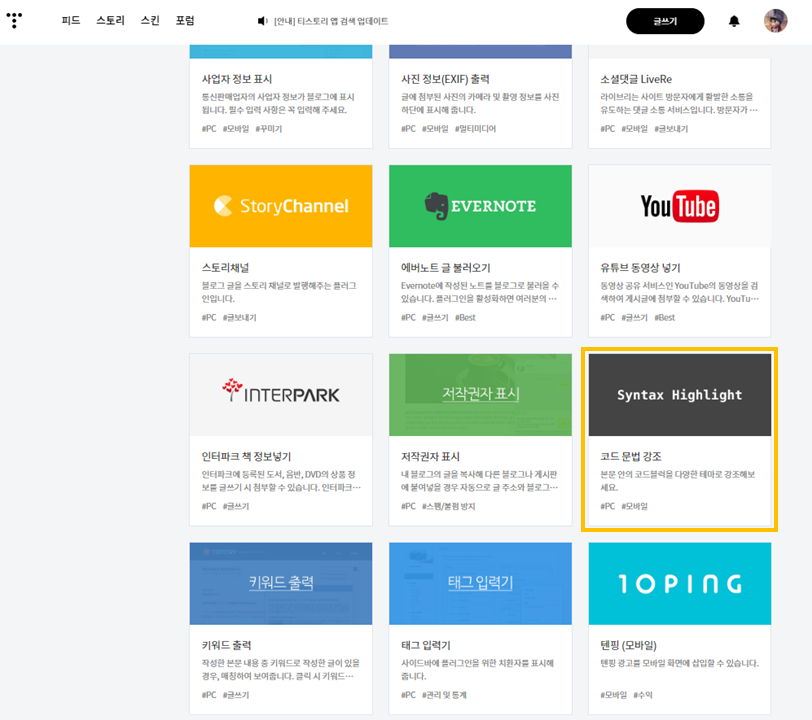Select the 10PING plugin banner
This screenshot has height=720, width=812.
(x=679, y=583)
